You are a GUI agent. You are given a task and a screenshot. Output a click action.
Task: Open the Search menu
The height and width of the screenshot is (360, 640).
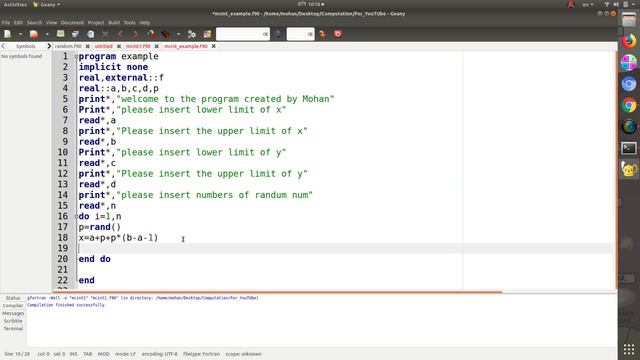tap(35, 23)
